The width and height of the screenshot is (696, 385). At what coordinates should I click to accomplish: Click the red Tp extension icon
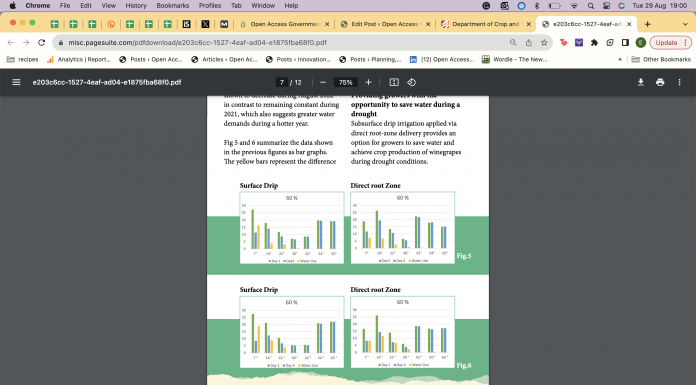click(563, 43)
